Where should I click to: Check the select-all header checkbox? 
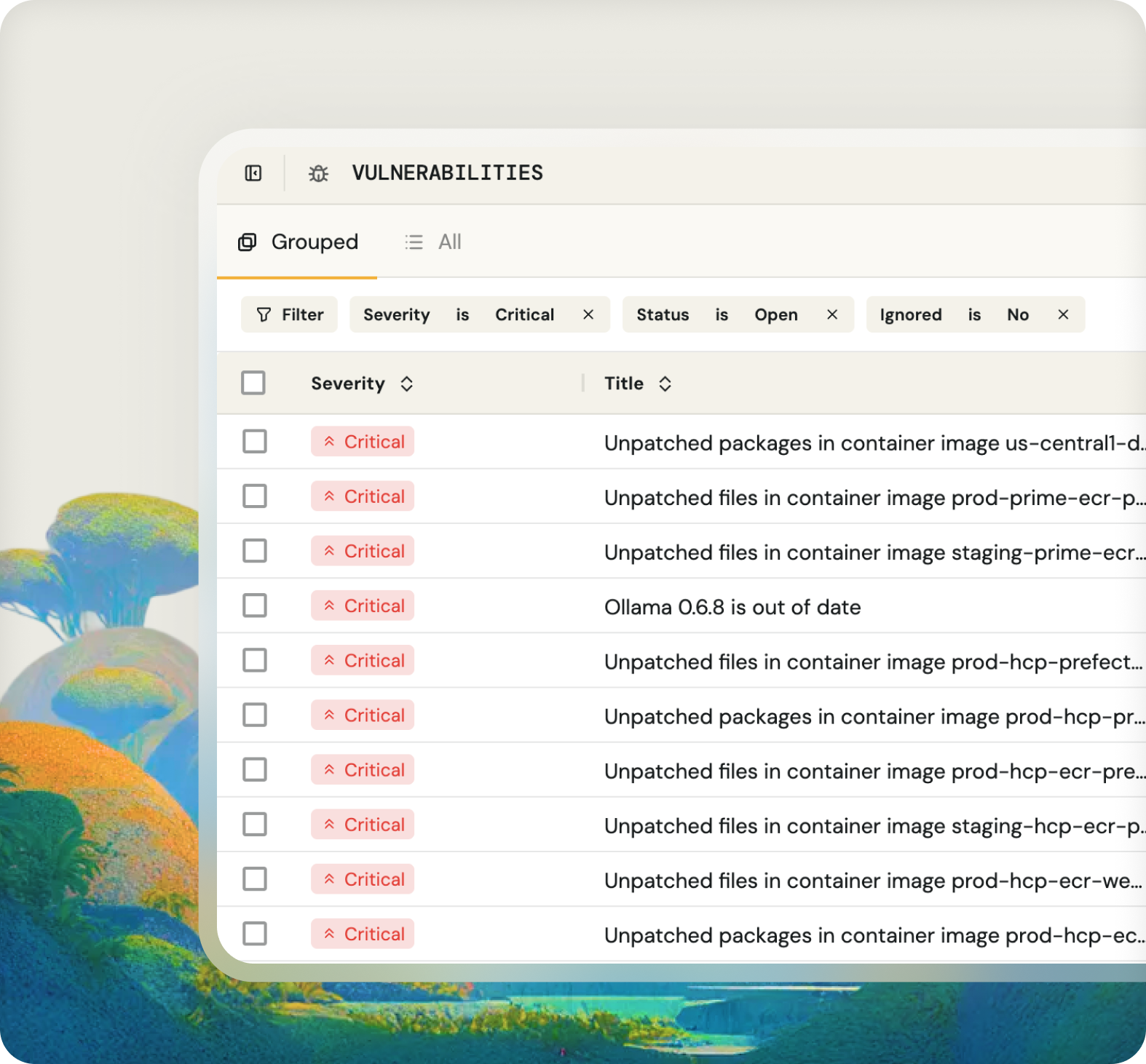[x=253, y=383]
